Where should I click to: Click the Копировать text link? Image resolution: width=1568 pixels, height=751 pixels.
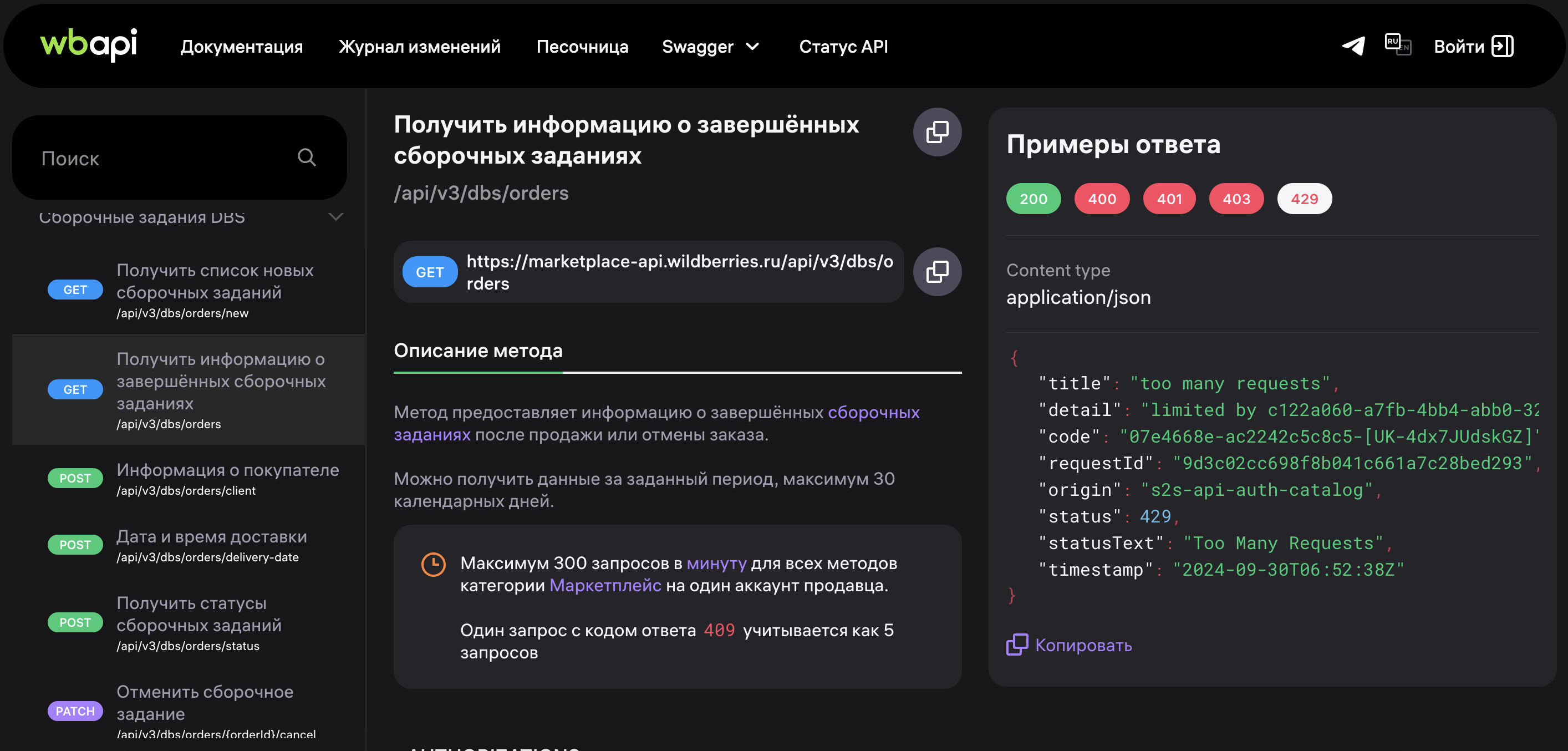(1083, 645)
